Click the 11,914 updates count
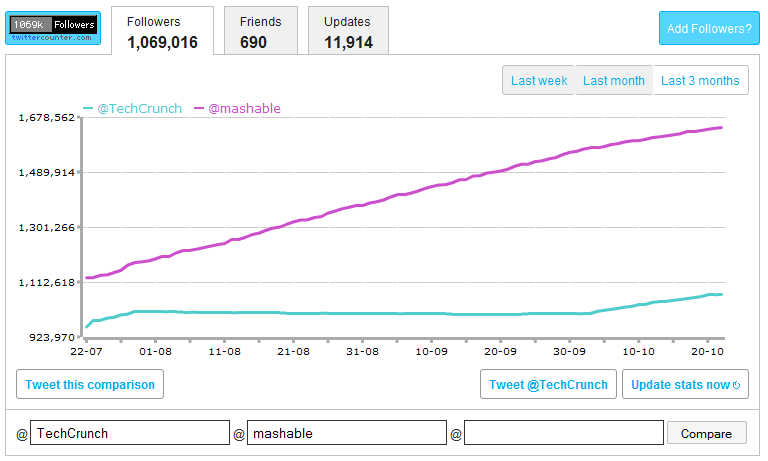Viewport: 768px width, 461px height. coord(348,43)
